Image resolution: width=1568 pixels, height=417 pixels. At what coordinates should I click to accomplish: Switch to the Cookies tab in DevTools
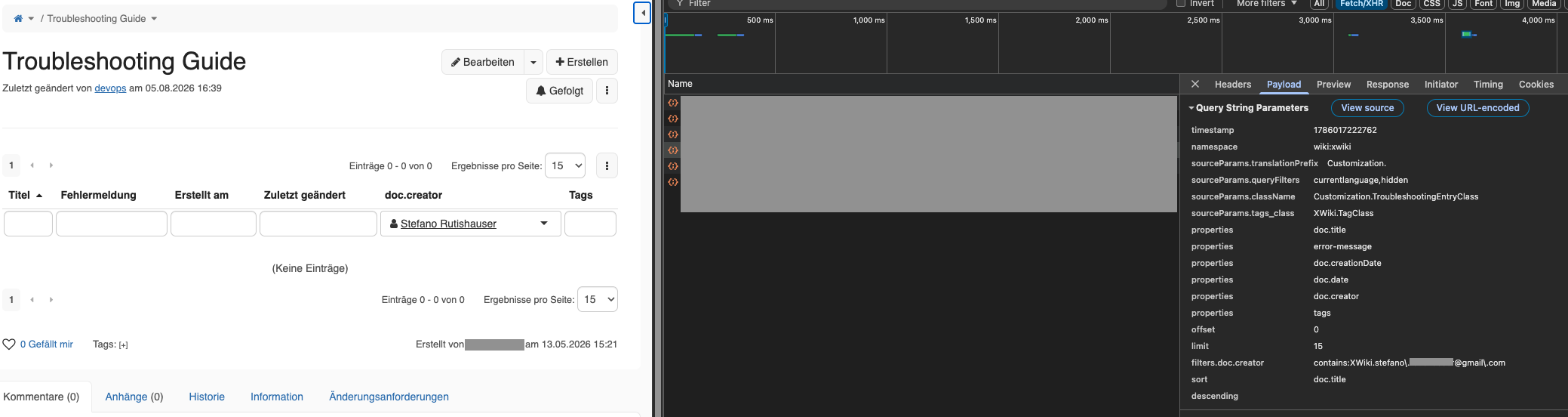(x=1536, y=85)
